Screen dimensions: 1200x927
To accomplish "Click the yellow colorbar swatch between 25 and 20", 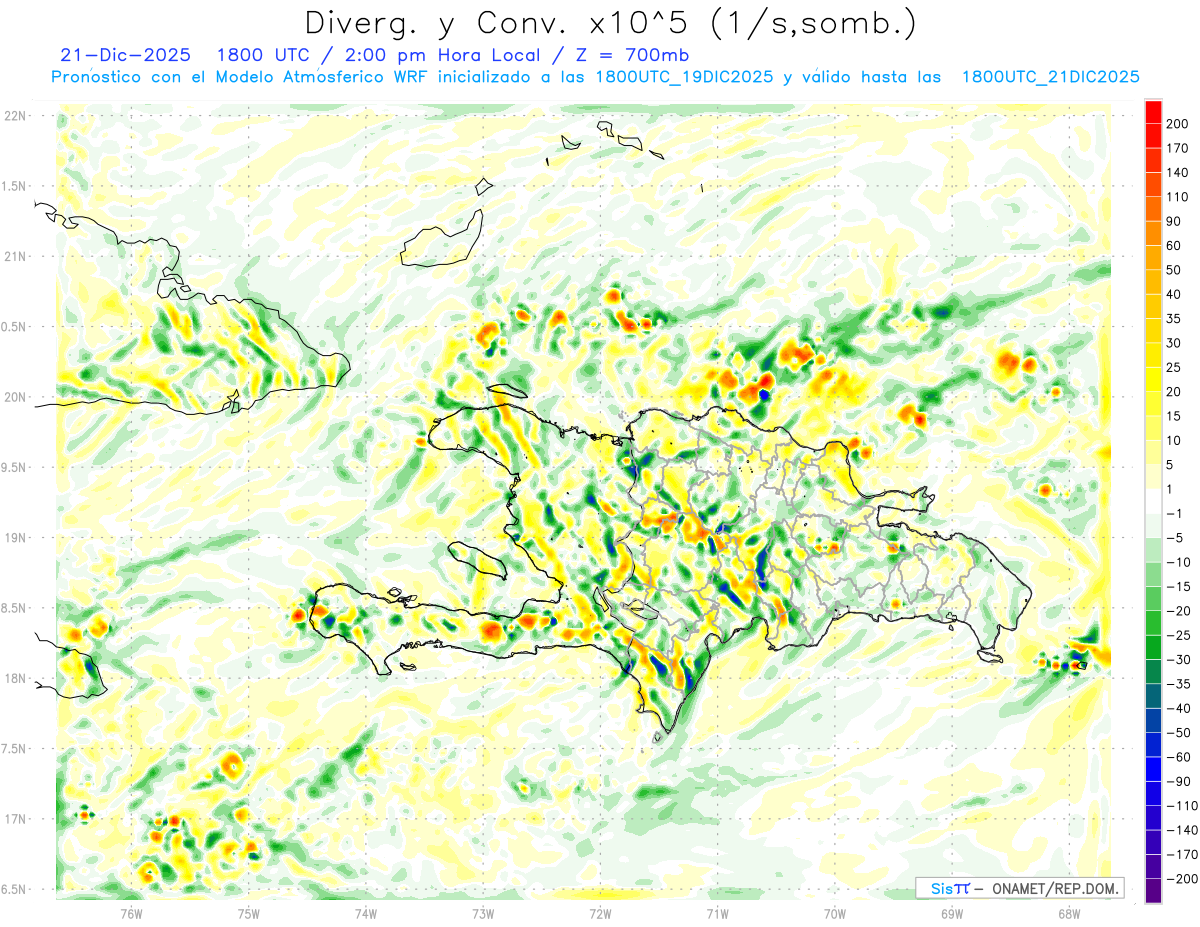I will pyautogui.click(x=1153, y=379).
